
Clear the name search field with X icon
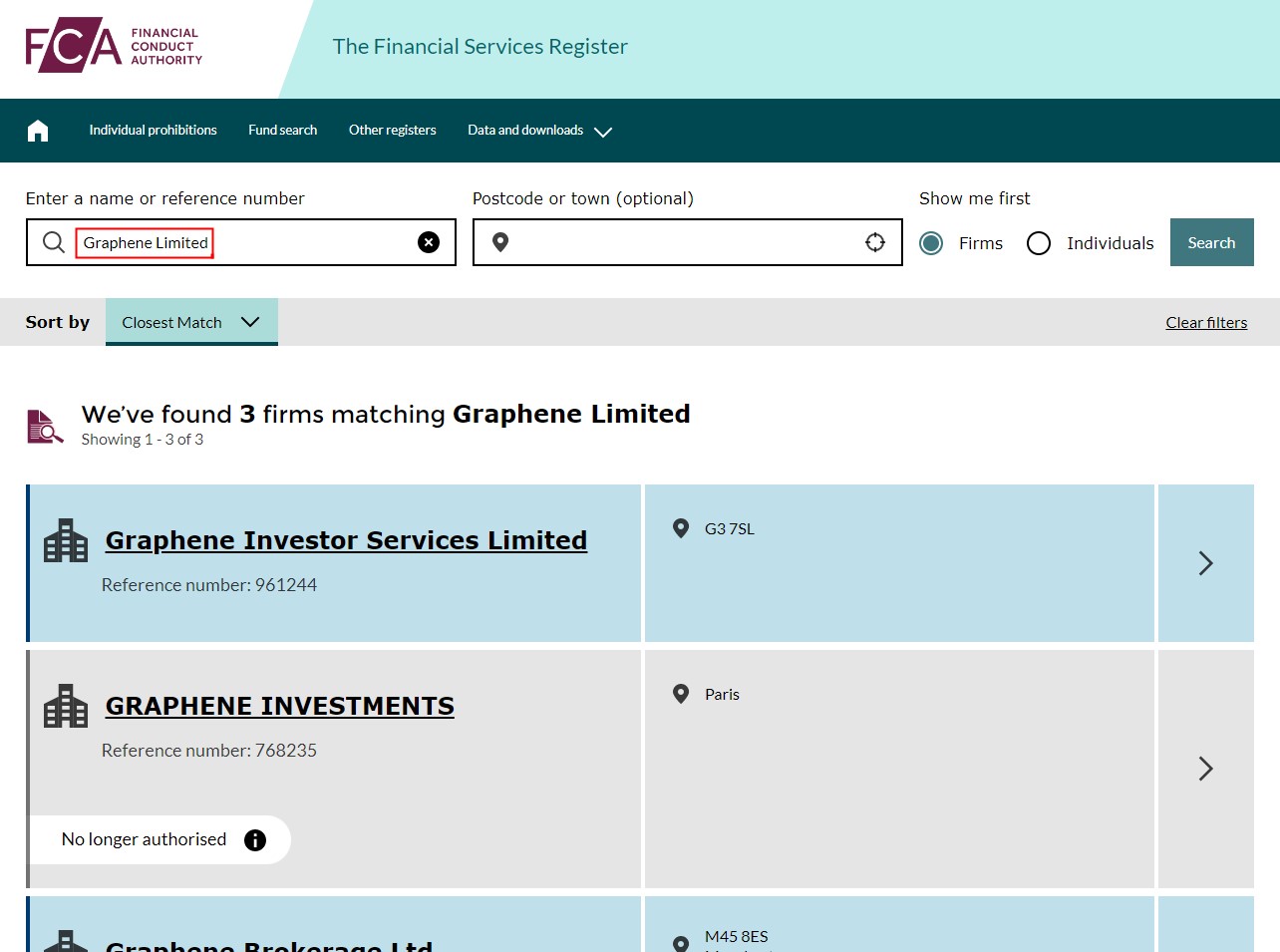[429, 242]
